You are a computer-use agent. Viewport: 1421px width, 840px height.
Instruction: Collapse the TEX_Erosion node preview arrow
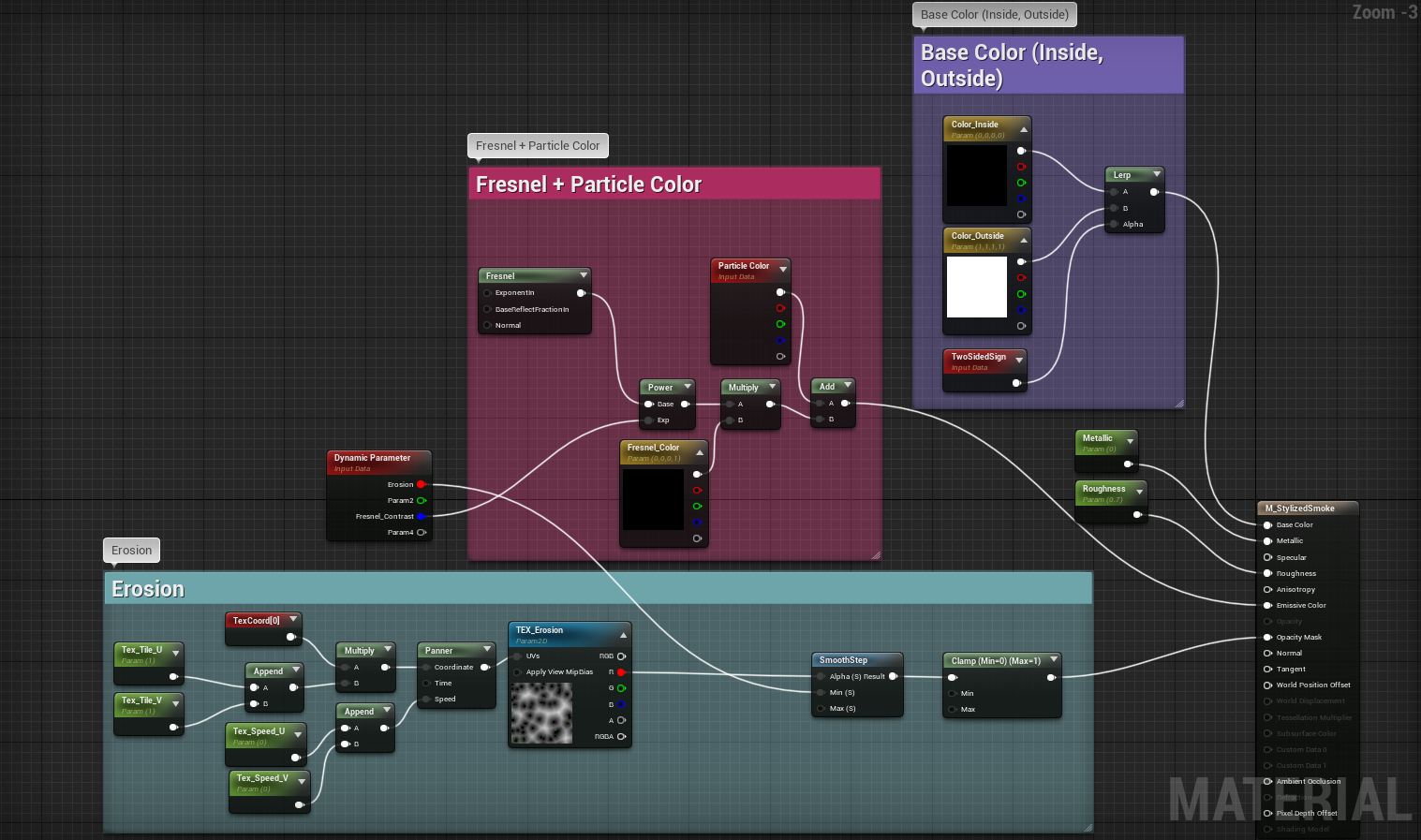pos(624,635)
